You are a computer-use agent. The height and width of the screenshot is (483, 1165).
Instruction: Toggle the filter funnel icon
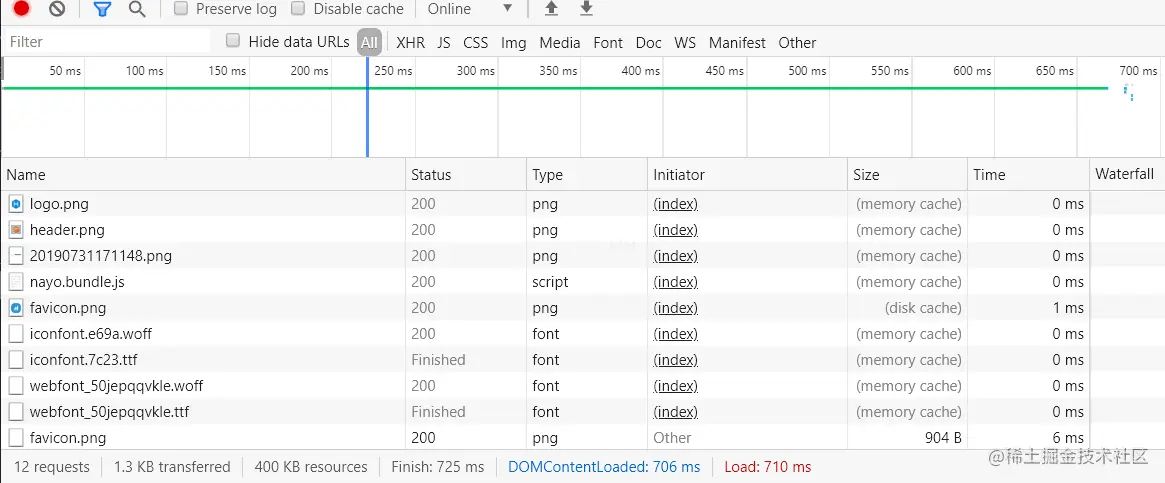point(103,9)
